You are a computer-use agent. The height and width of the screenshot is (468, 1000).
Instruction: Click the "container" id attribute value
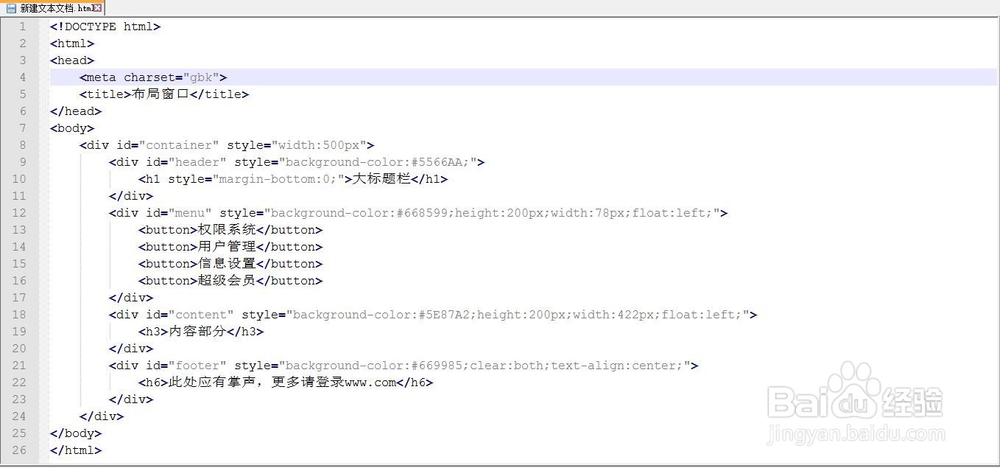point(179,145)
